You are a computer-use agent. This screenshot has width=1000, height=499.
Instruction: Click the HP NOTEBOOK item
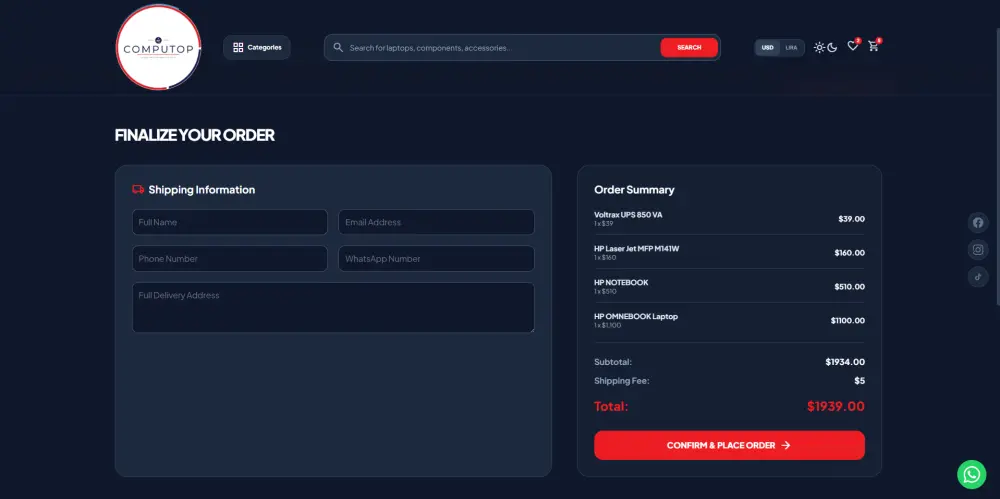pos(621,283)
